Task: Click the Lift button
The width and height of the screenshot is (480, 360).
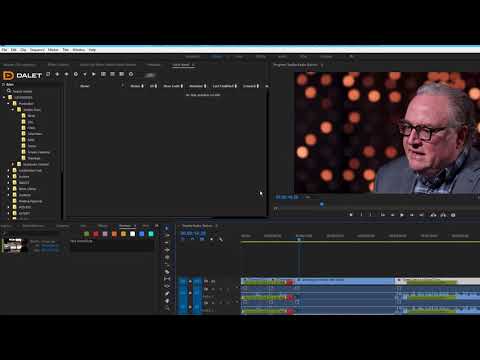Action: pos(433,215)
